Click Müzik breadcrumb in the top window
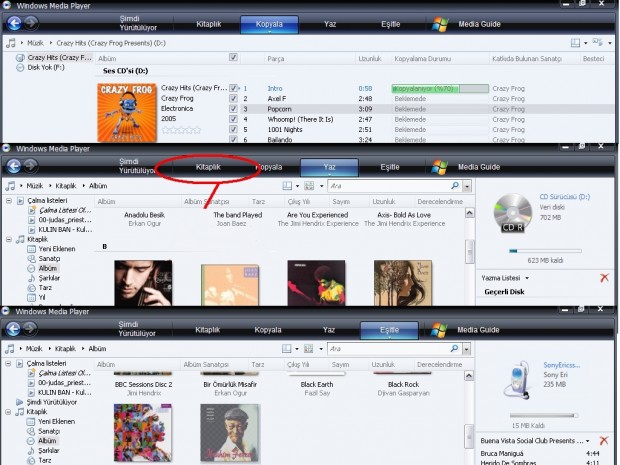The width and height of the screenshot is (620, 465). pyautogui.click(x=35, y=43)
